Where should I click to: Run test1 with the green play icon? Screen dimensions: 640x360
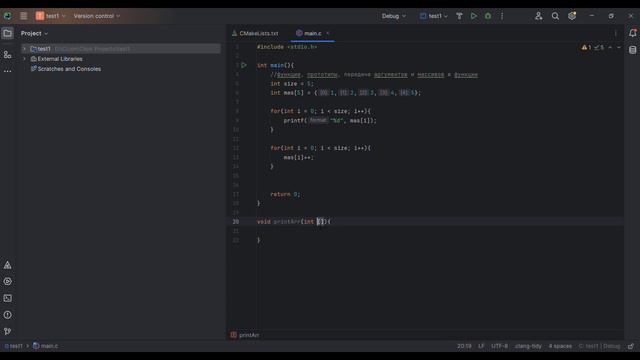pos(473,16)
